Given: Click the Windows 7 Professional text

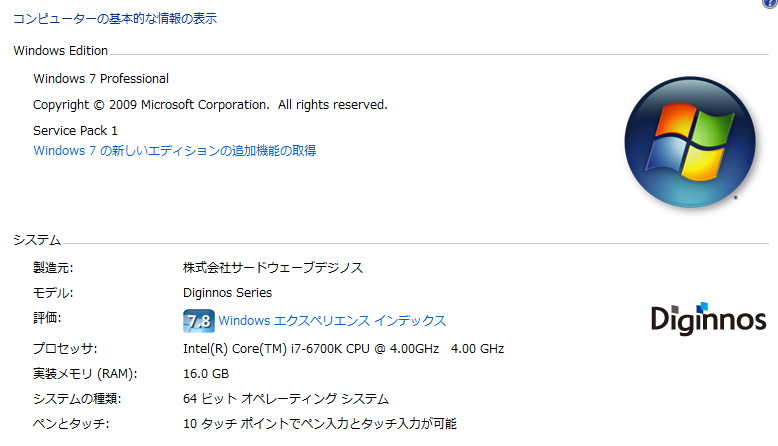Looking at the screenshot, I should coord(101,79).
